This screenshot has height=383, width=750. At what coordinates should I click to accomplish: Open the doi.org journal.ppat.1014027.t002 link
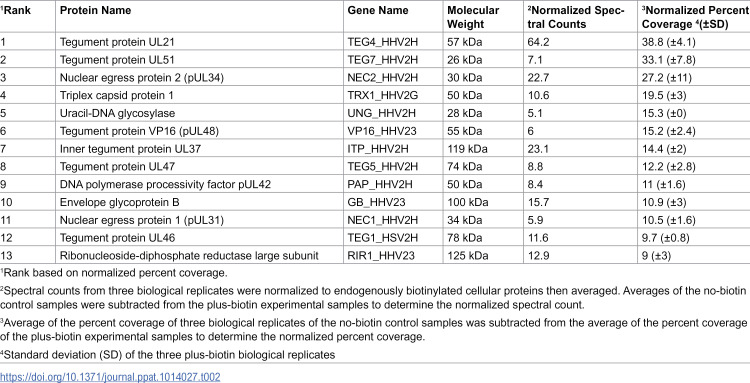coord(110,377)
